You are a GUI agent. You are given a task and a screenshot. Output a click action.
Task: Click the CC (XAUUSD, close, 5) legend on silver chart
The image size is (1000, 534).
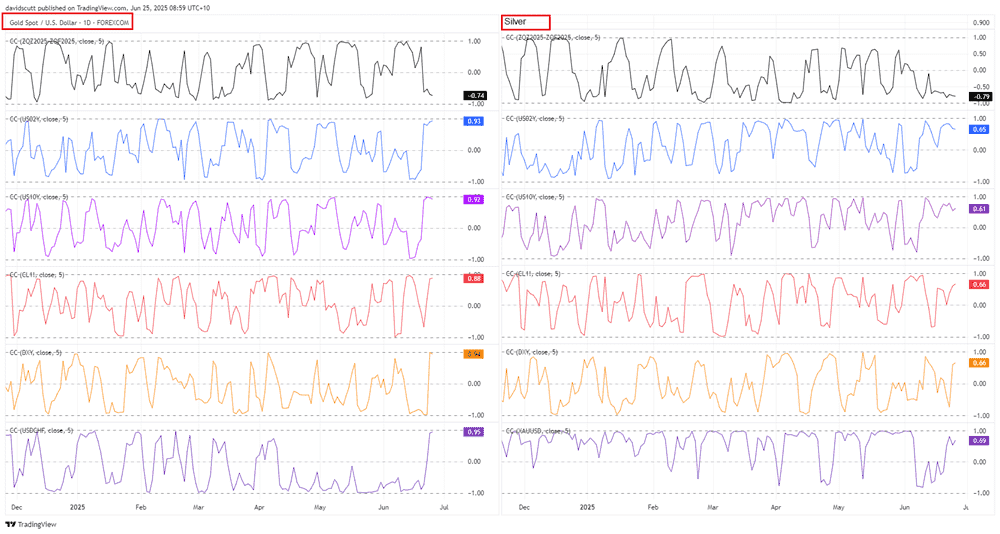pyautogui.click(x=539, y=430)
